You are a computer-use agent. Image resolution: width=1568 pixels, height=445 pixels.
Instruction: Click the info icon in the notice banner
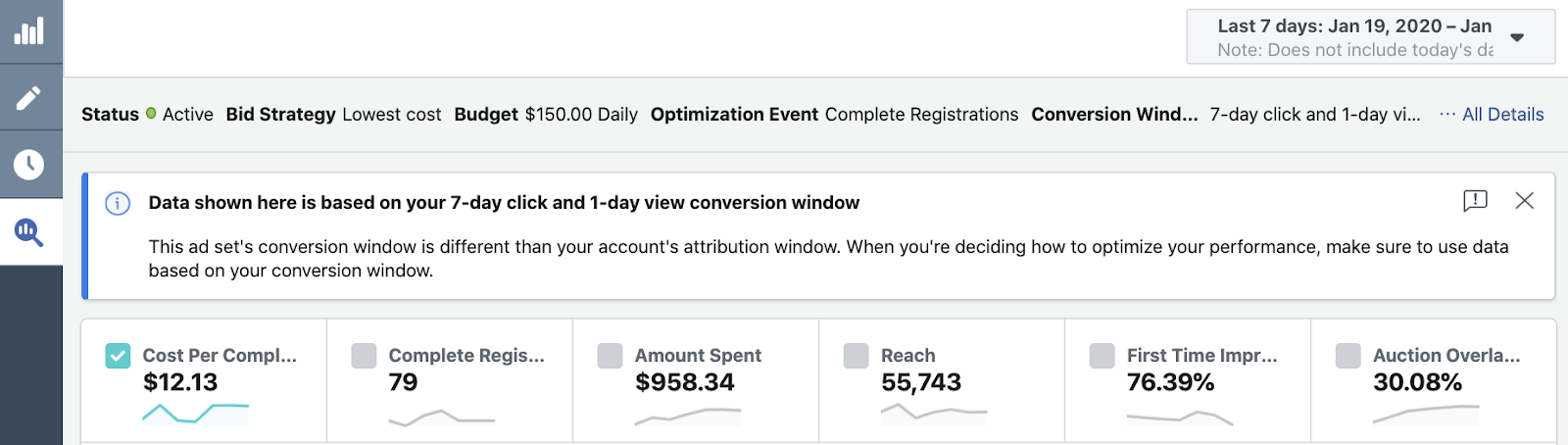(118, 204)
